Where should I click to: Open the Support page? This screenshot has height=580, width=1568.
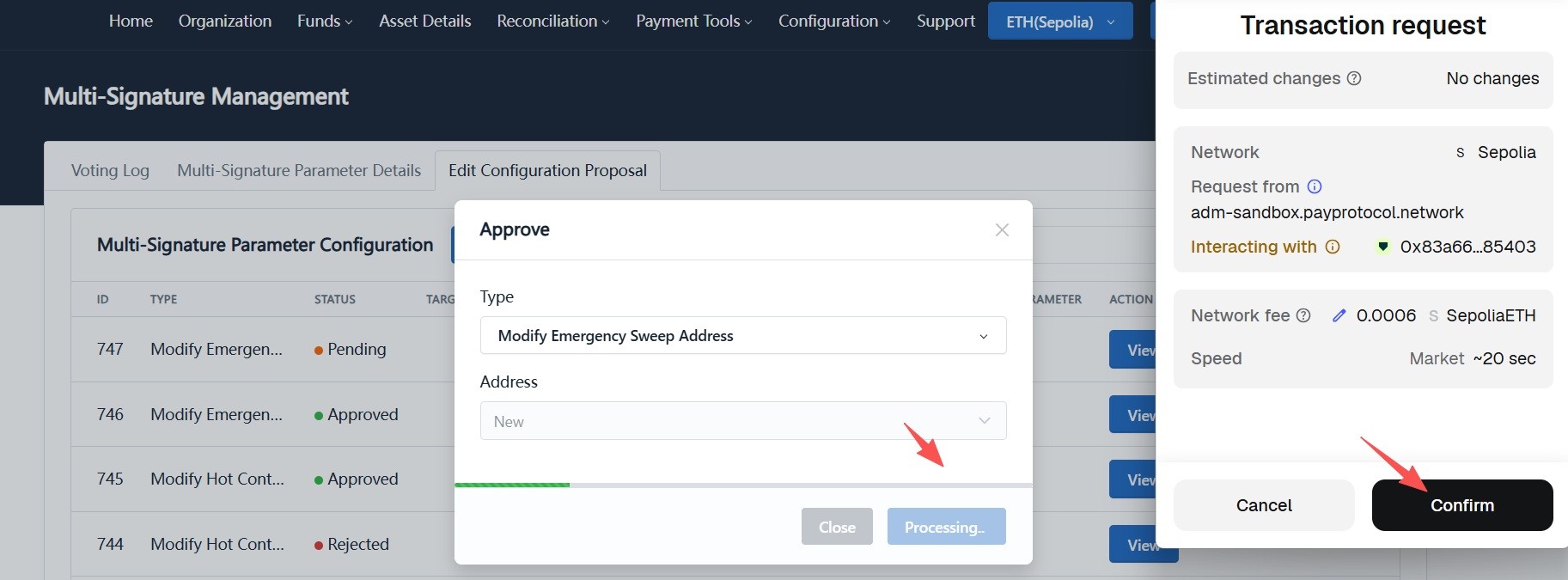coord(946,21)
